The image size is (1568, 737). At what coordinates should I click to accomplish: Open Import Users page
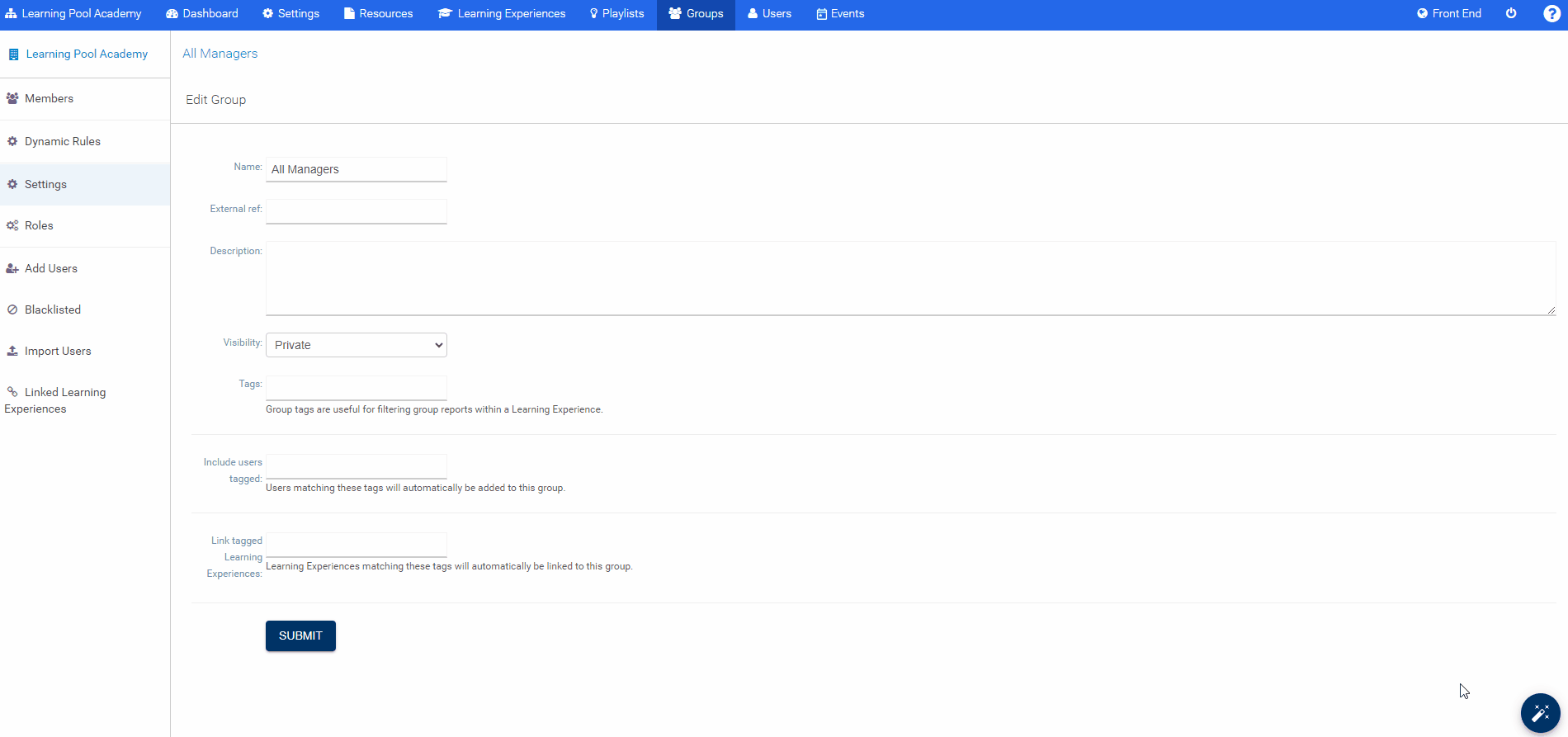[57, 351]
